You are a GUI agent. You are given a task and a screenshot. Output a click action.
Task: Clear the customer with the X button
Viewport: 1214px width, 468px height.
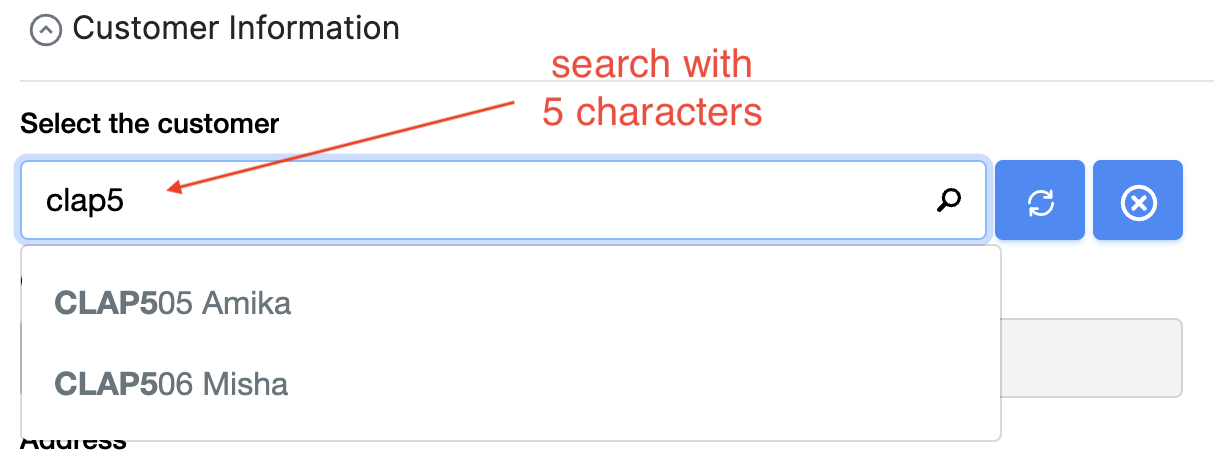[1138, 201]
